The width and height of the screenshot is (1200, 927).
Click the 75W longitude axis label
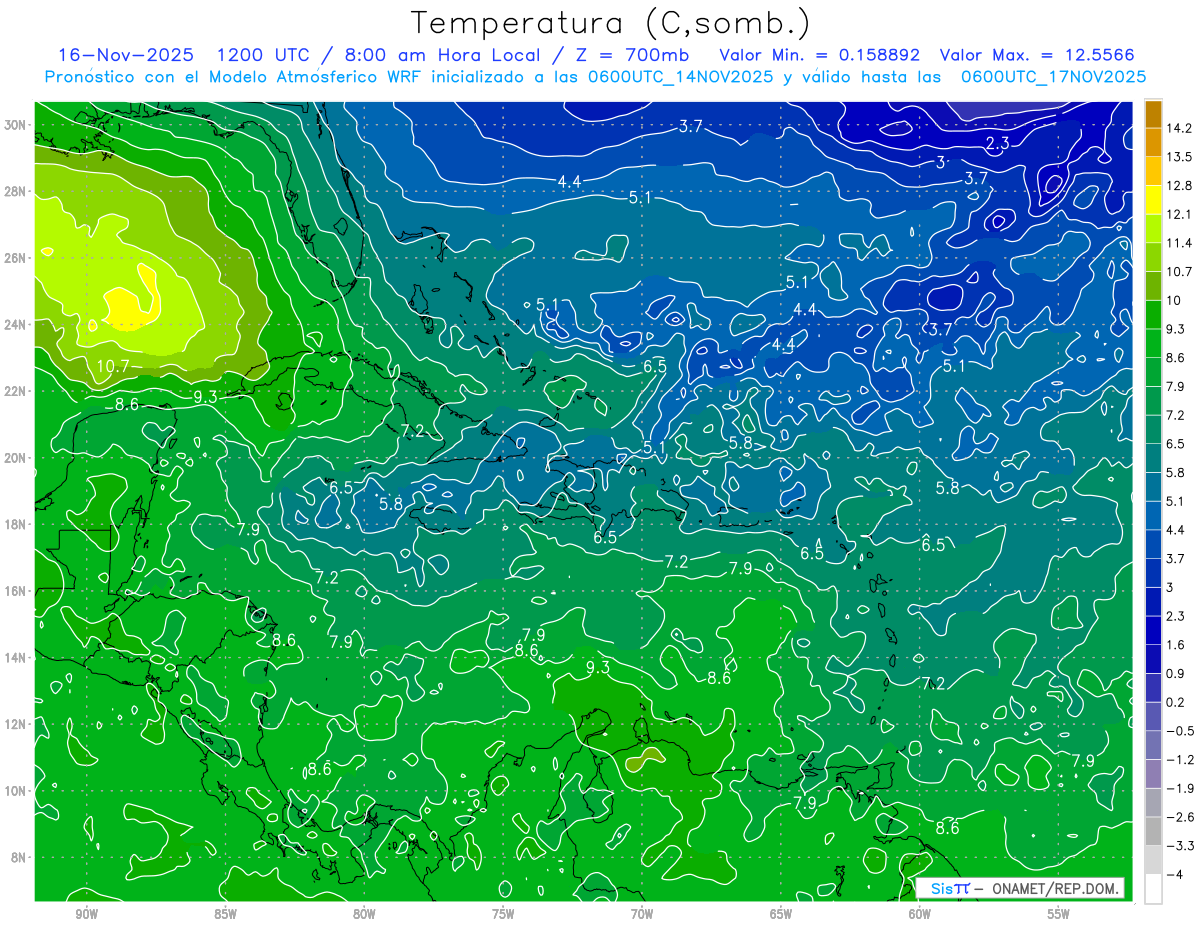pos(503,914)
